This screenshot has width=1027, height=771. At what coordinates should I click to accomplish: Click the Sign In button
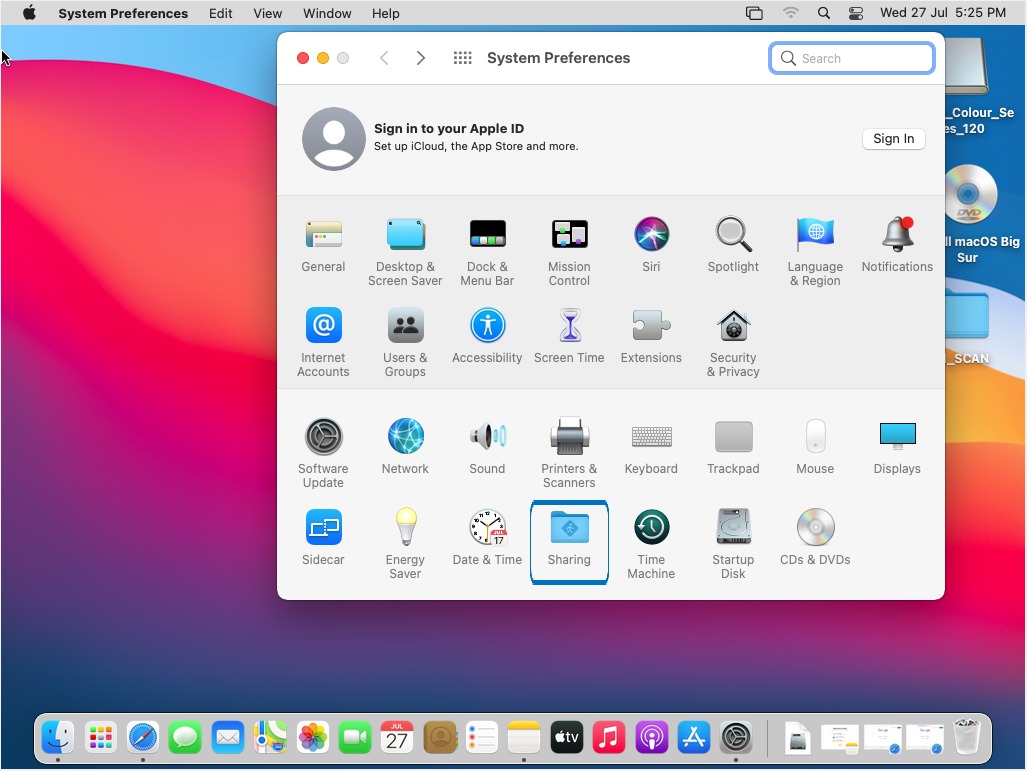pos(893,139)
